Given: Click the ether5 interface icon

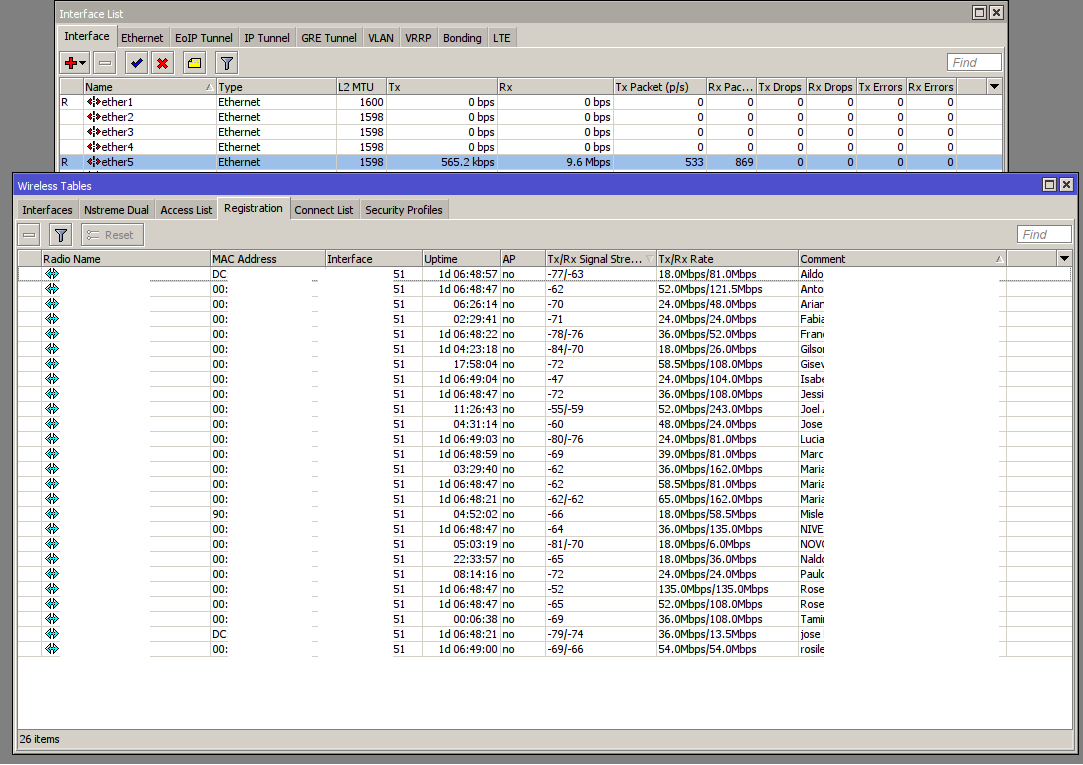Looking at the screenshot, I should (94, 162).
